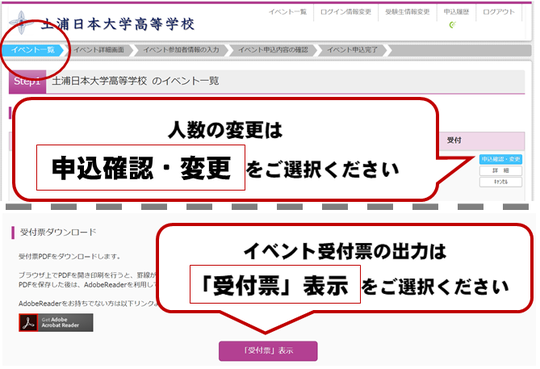Select the イベント申込完了 step
540x369 pixels.
[x=352, y=50]
